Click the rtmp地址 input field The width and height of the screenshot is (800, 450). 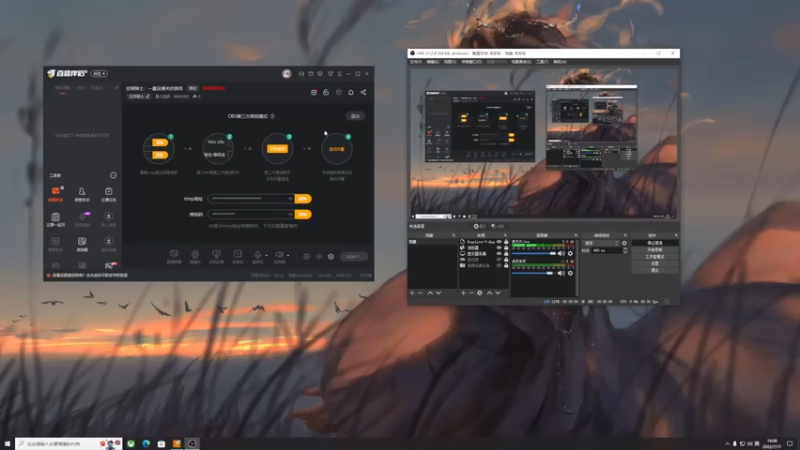coord(251,199)
